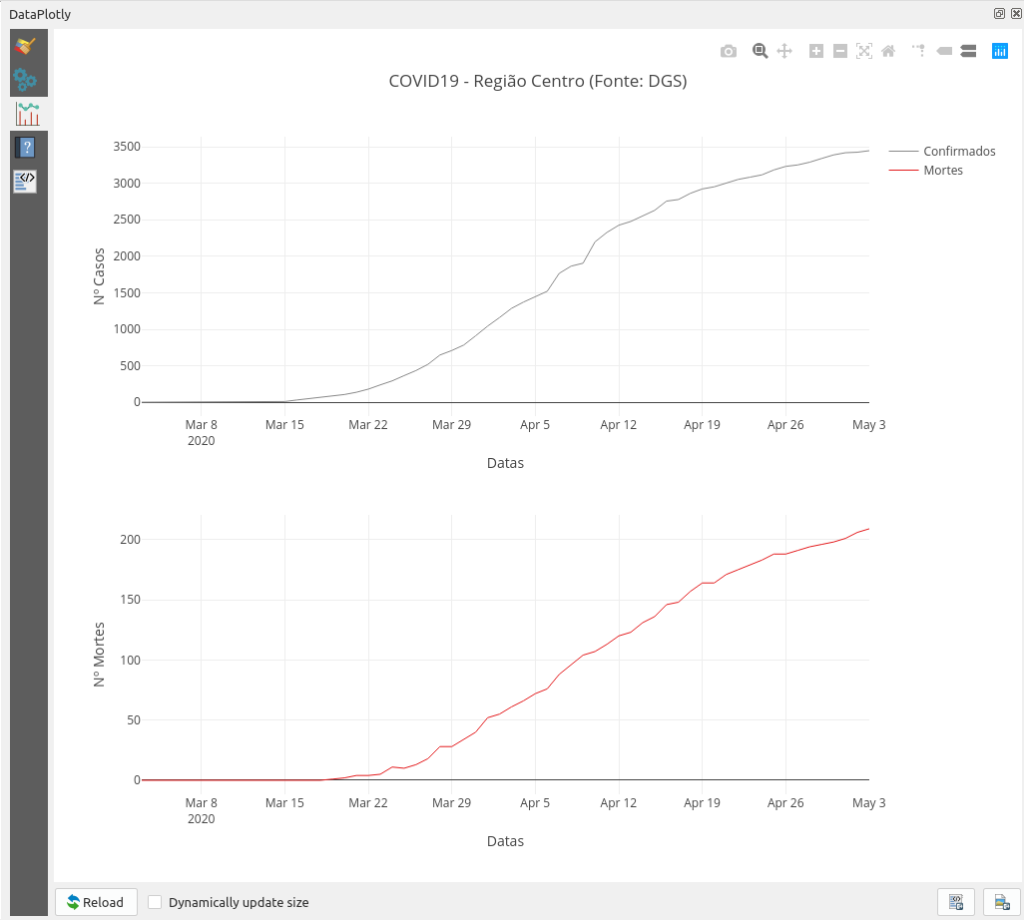
Task: Enable Dynamically update size checkbox
Action: click(x=155, y=902)
